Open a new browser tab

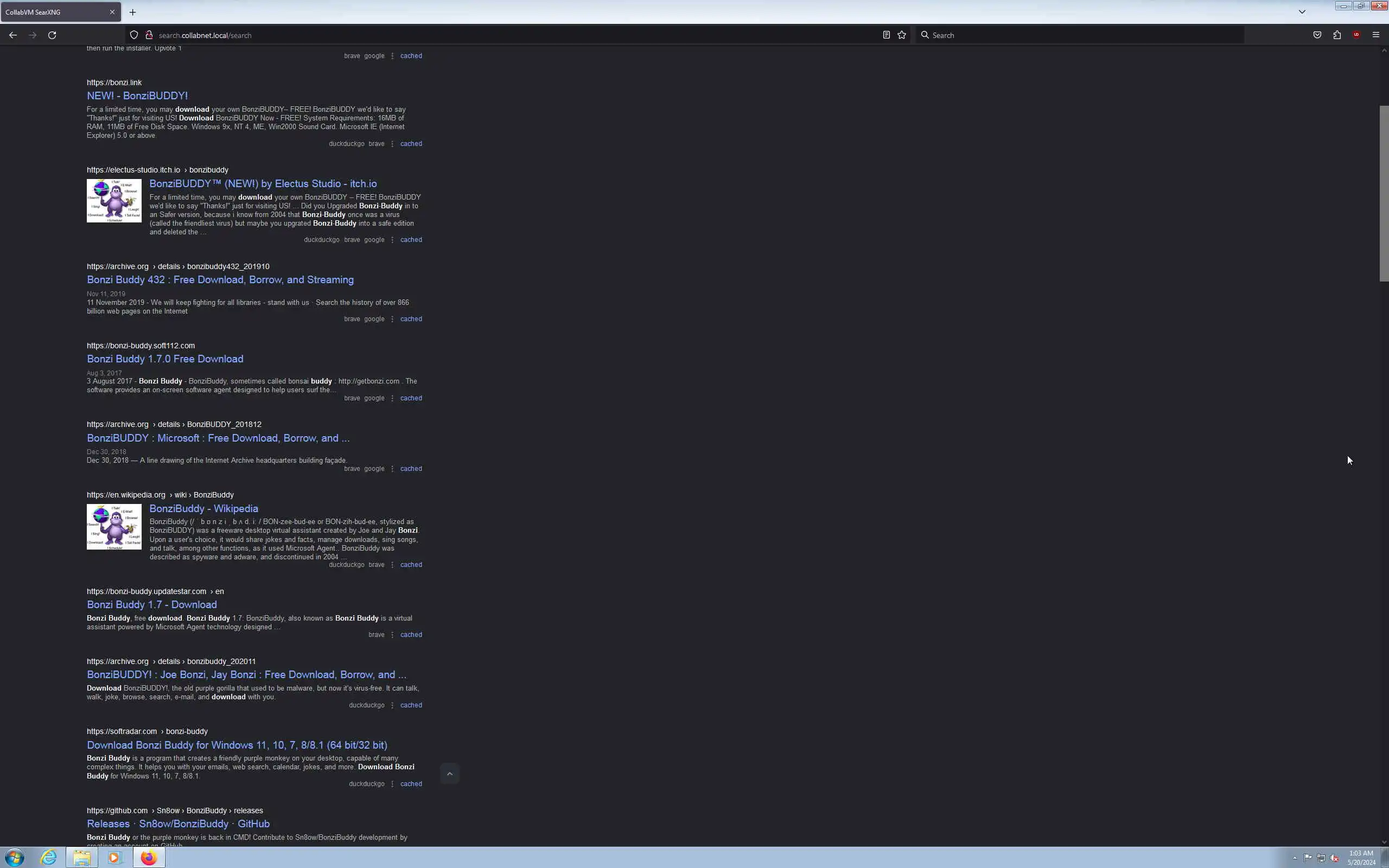coord(132,12)
